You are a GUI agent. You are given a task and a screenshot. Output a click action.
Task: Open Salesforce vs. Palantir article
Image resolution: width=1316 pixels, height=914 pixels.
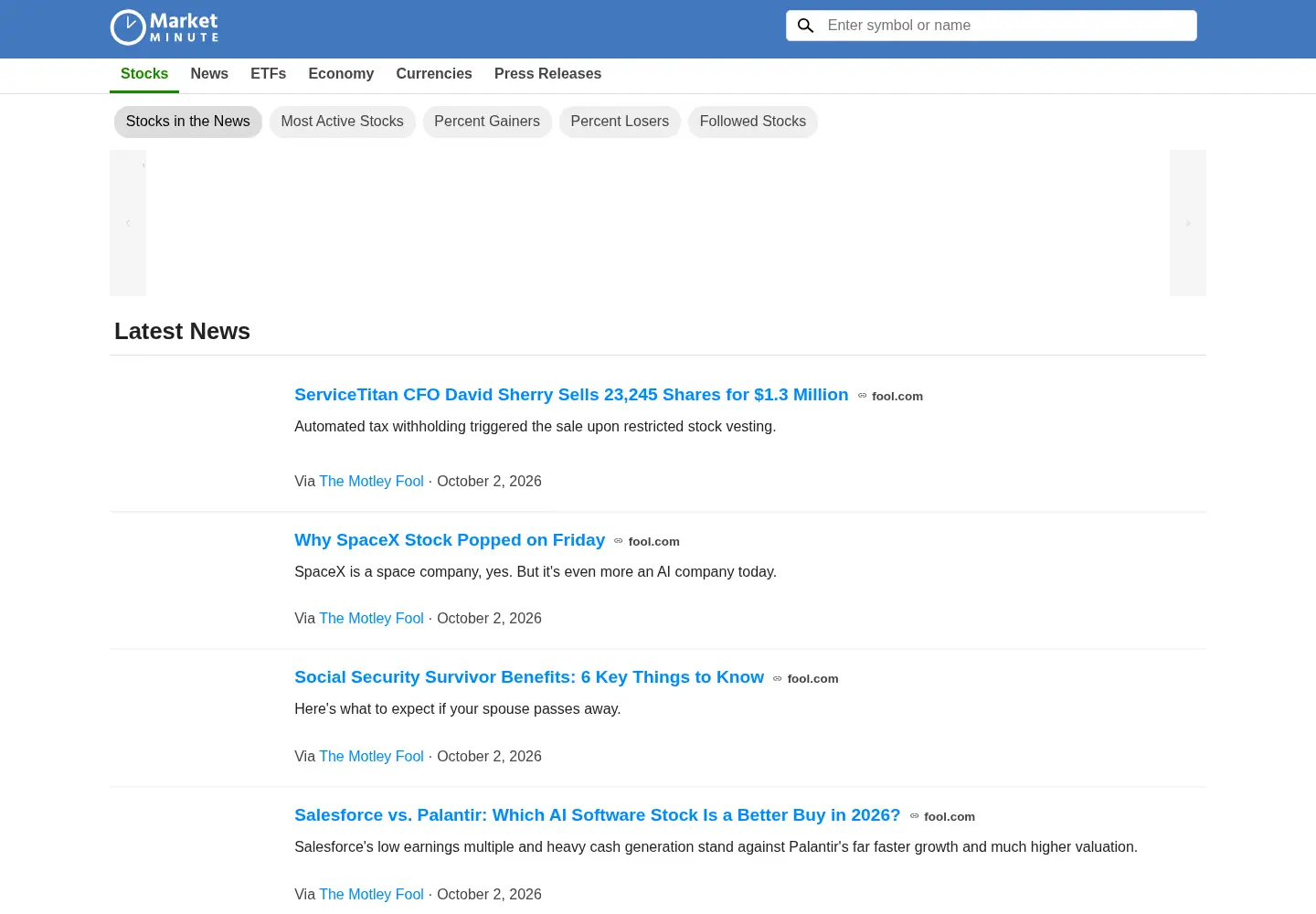598,815
